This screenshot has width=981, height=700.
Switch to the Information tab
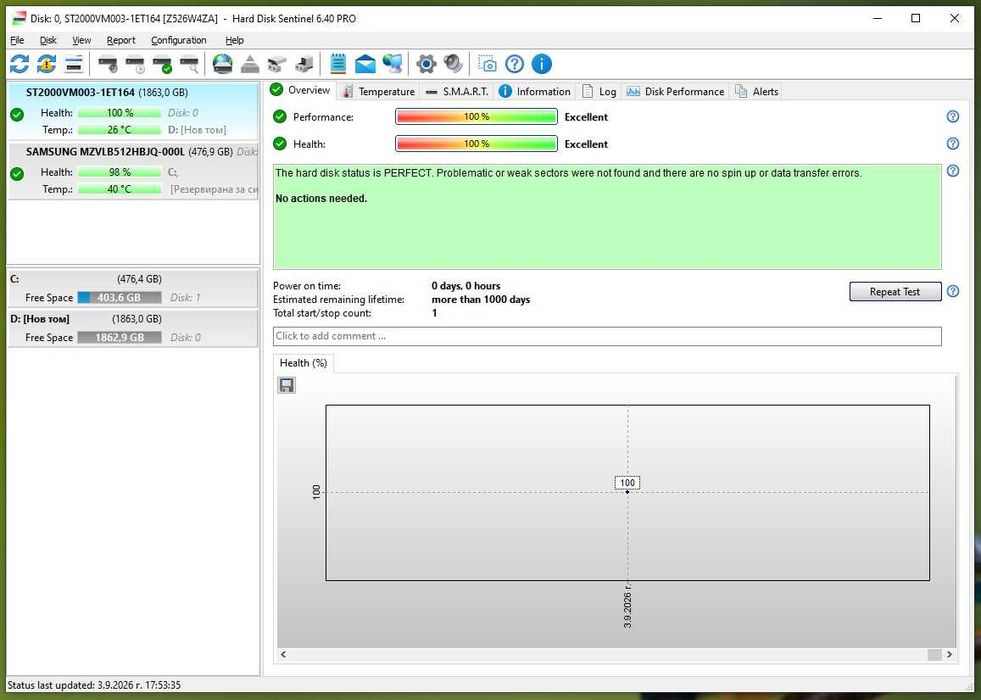point(535,91)
